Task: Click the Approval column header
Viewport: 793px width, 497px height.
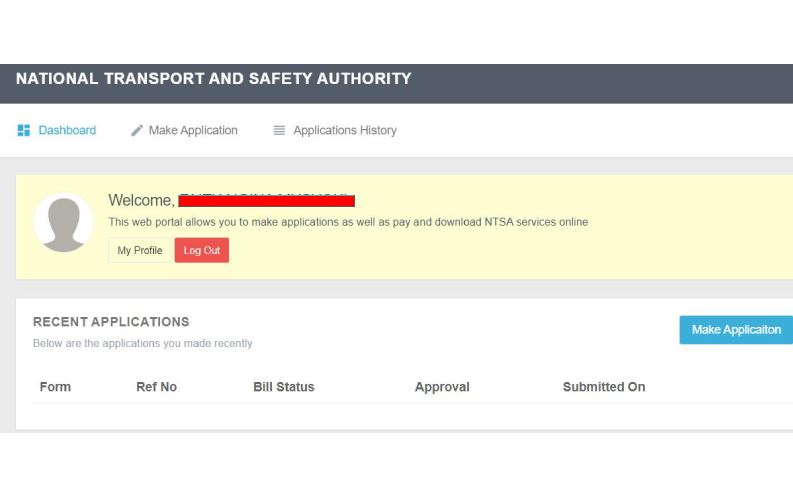Action: coord(442,387)
